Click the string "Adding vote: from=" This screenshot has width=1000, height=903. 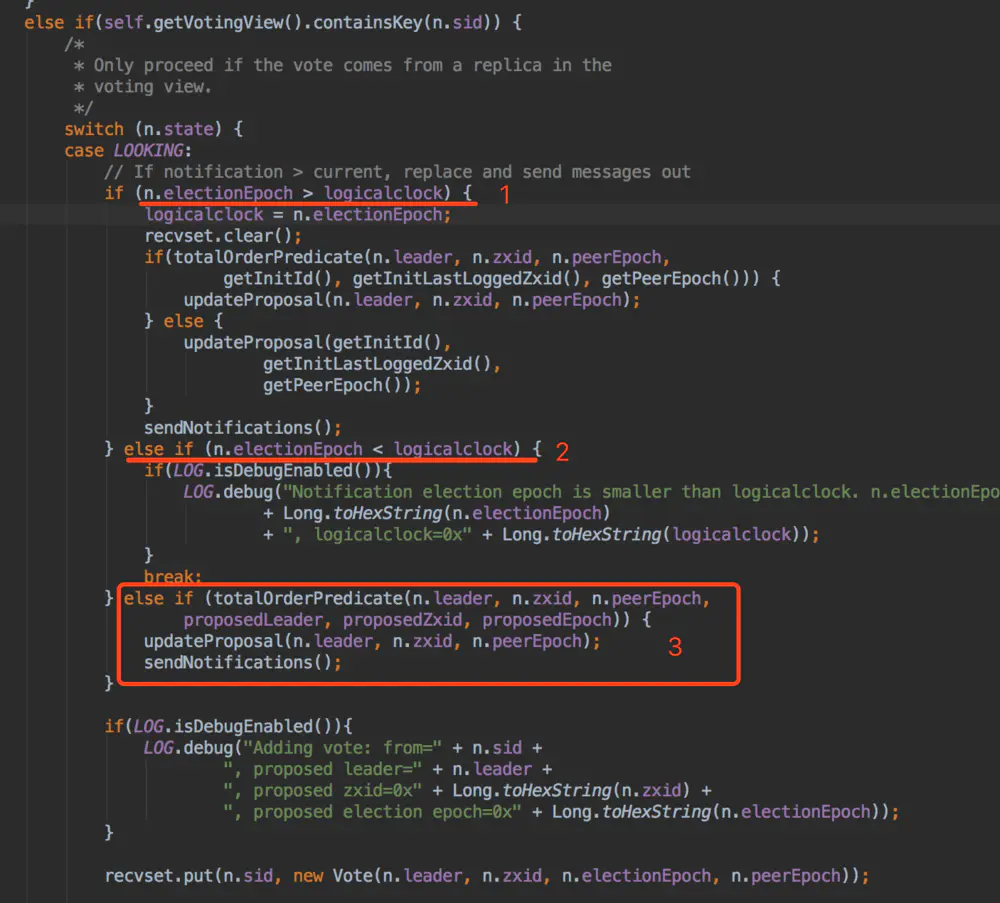point(342,748)
